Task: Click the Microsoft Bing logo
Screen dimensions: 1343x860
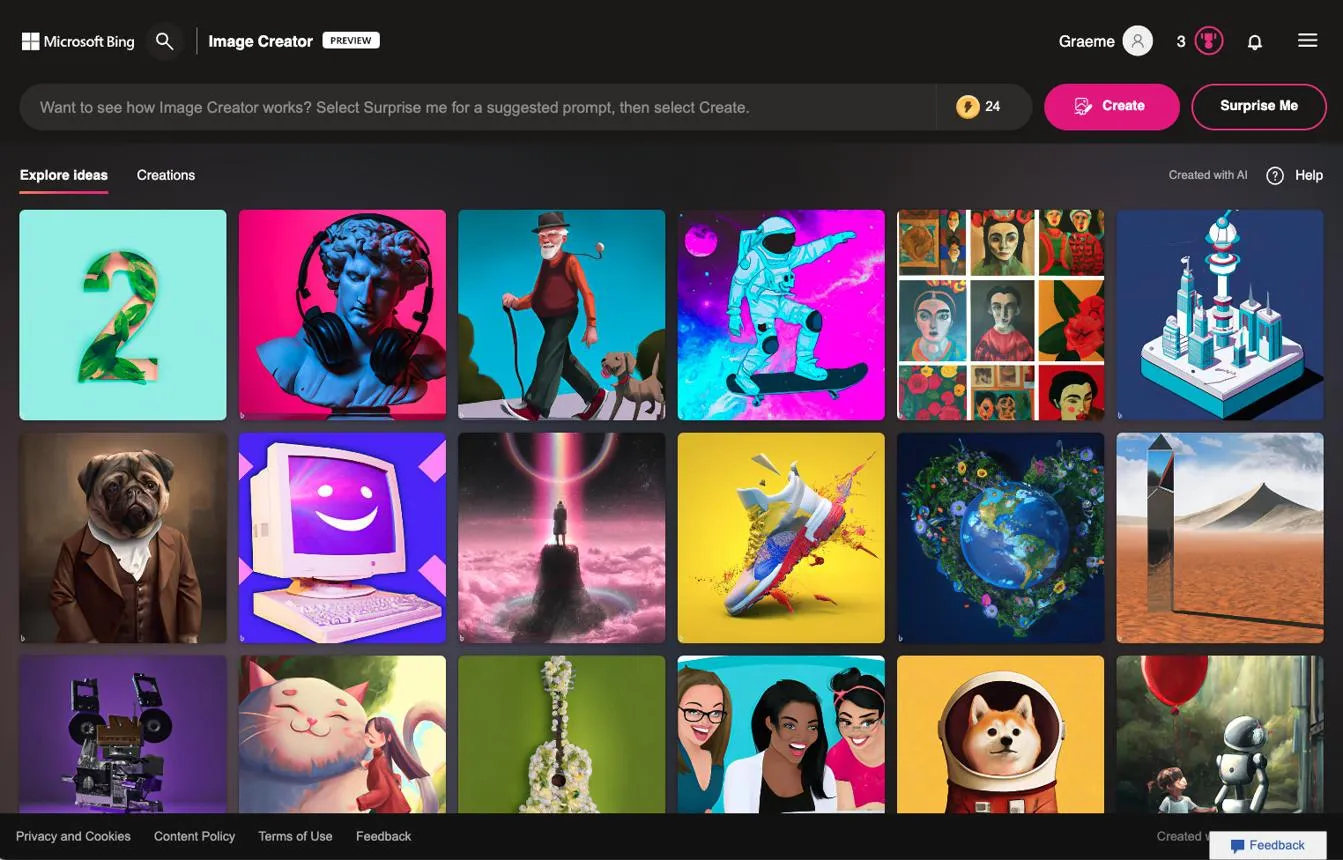Action: 78,41
